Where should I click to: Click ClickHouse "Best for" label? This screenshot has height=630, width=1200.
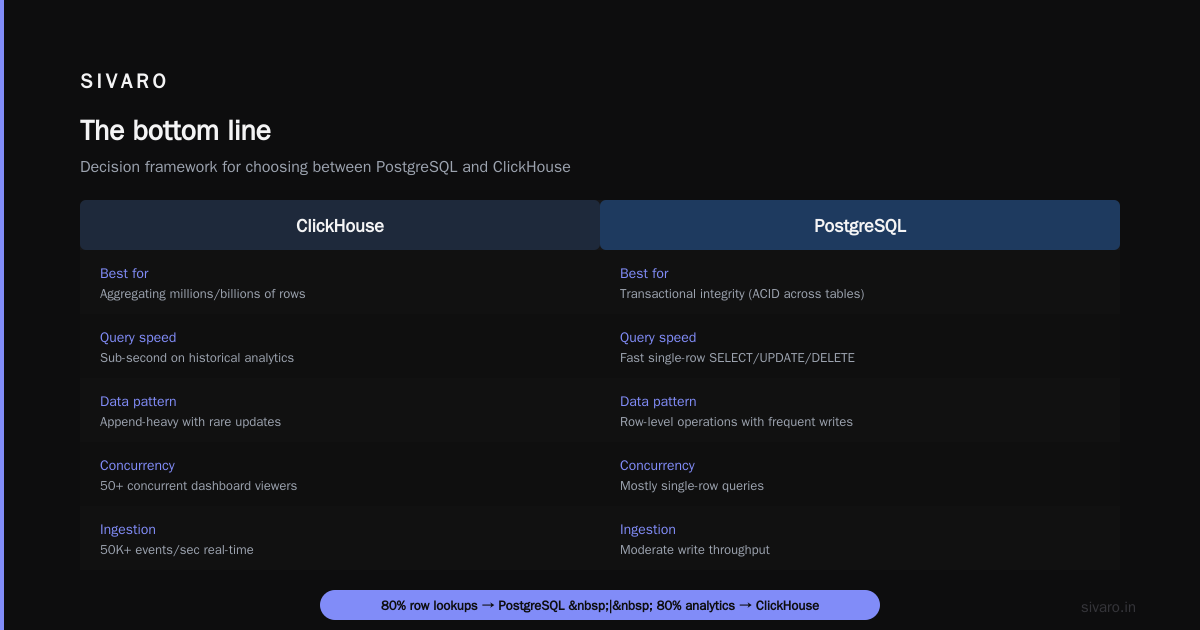click(x=124, y=273)
